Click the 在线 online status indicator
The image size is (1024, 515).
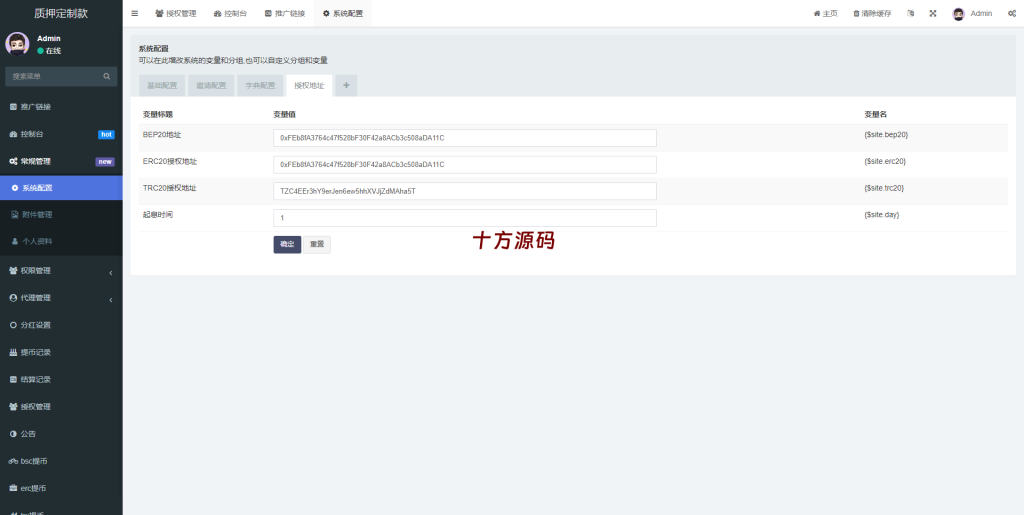50,51
